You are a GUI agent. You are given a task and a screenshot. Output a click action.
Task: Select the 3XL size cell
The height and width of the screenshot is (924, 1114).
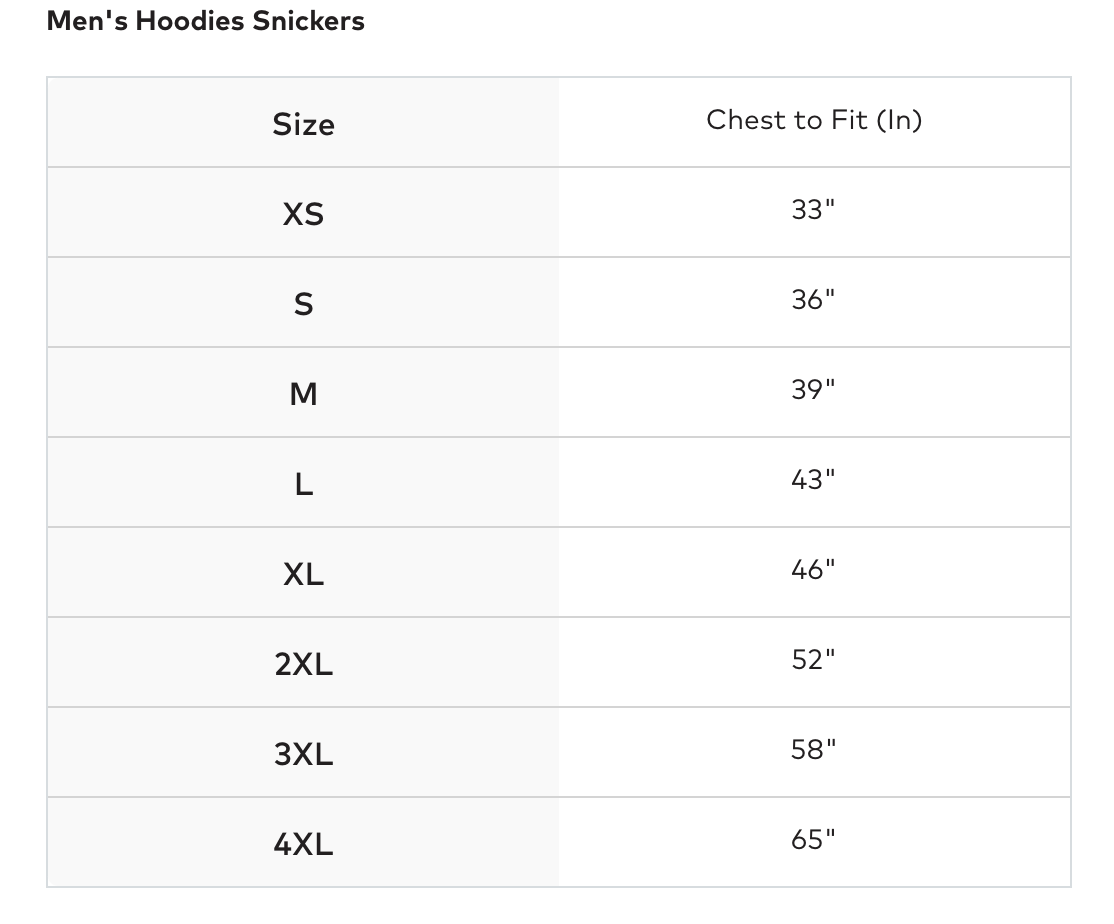(x=303, y=754)
